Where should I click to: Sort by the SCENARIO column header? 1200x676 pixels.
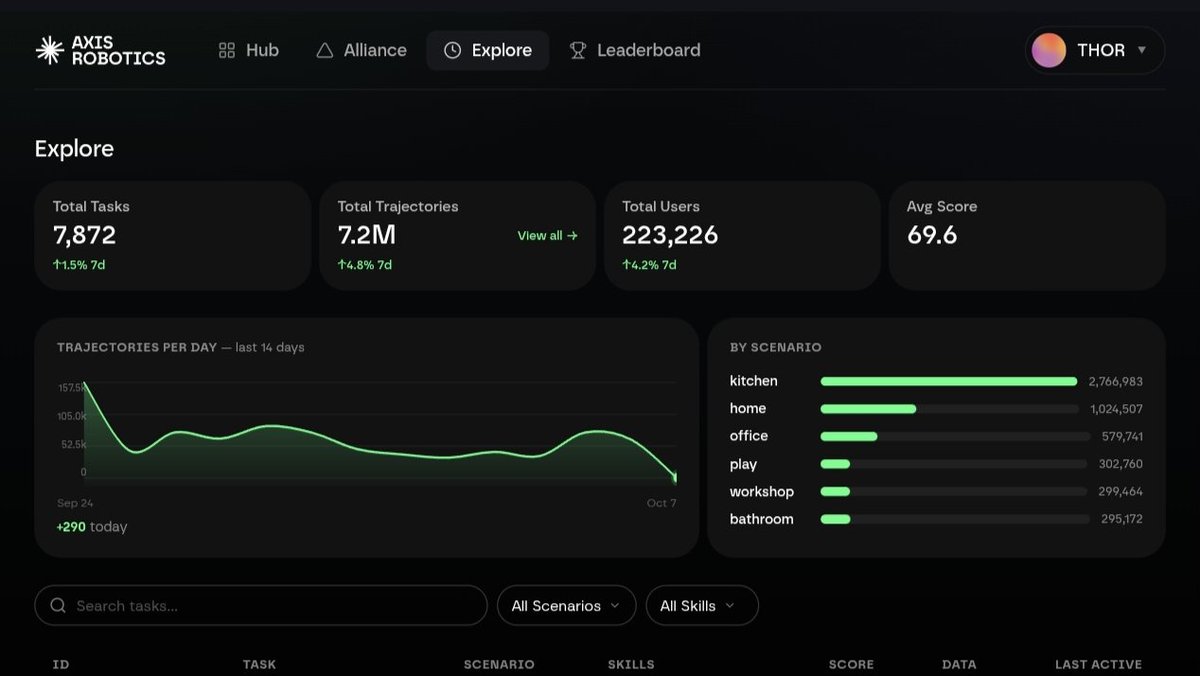(x=499, y=664)
